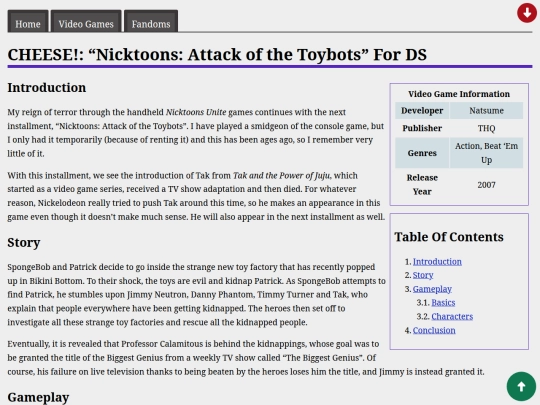
Task: Click the paragraph starting 'With this installment'
Action: (196, 196)
